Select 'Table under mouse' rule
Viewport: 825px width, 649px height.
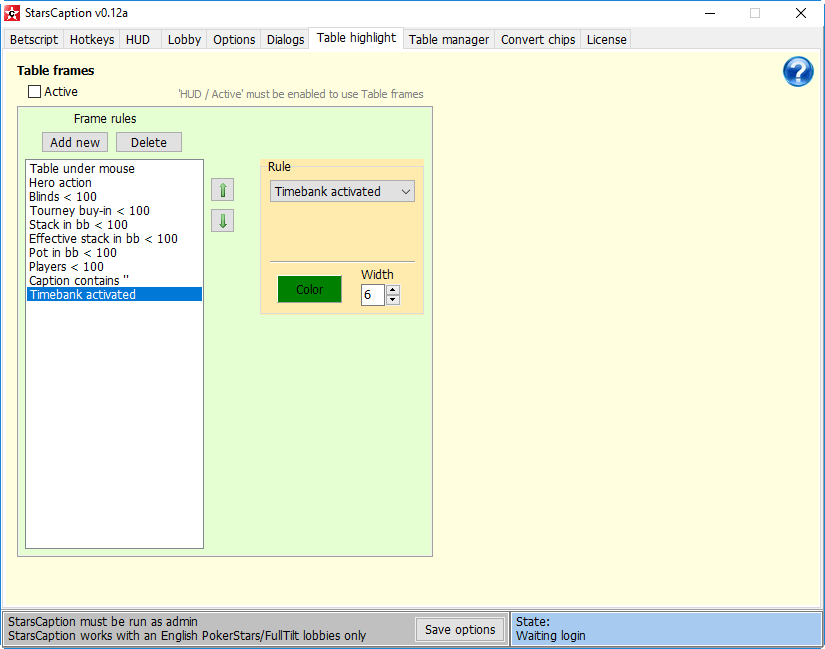tap(114, 168)
